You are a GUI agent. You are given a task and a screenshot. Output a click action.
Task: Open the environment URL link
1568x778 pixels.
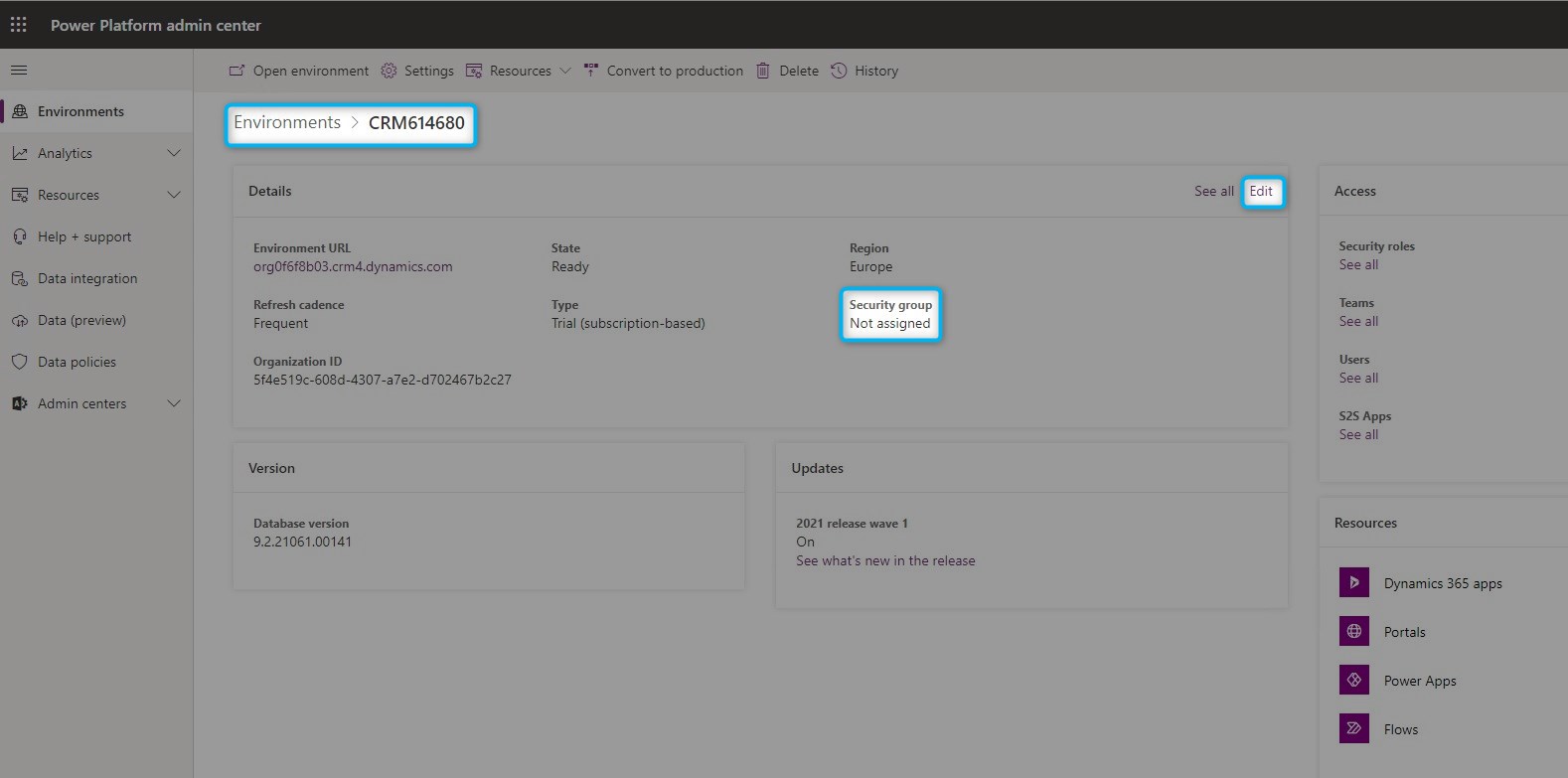tap(353, 266)
